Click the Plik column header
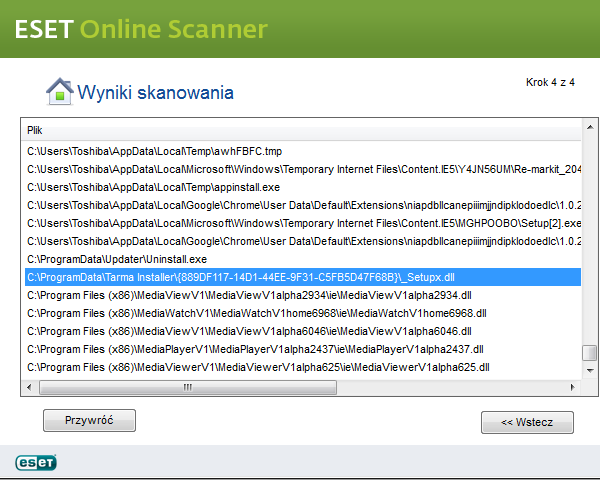Viewport: 600px width, 480px height. (x=302, y=131)
